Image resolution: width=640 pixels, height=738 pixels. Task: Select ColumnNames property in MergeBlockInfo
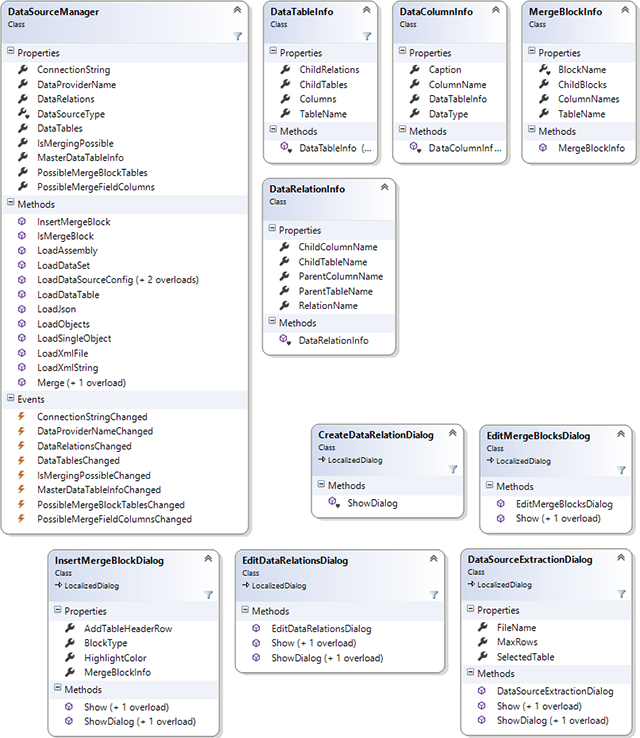589,99
